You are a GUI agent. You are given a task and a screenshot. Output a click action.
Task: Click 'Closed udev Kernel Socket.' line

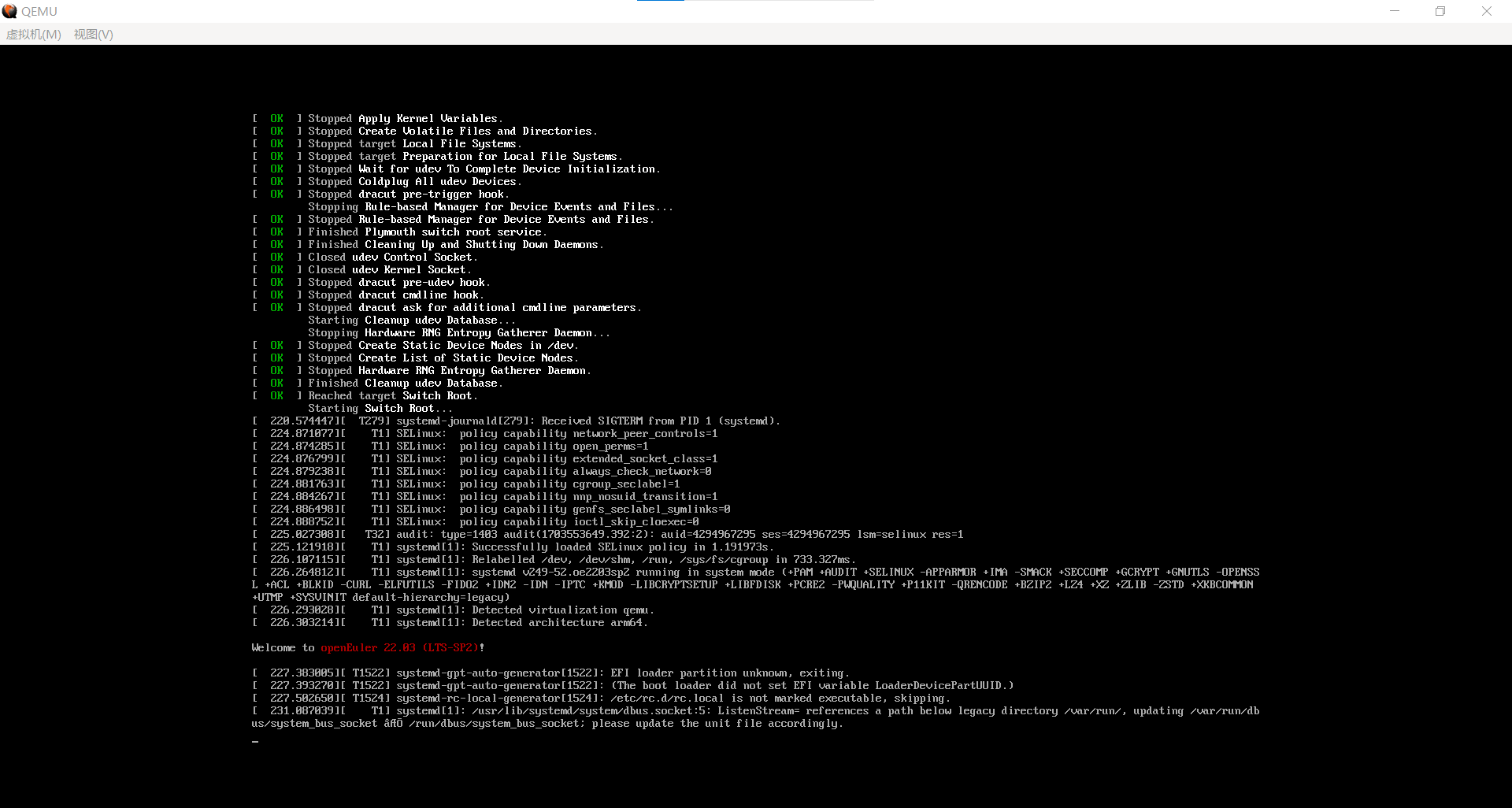tap(361, 270)
